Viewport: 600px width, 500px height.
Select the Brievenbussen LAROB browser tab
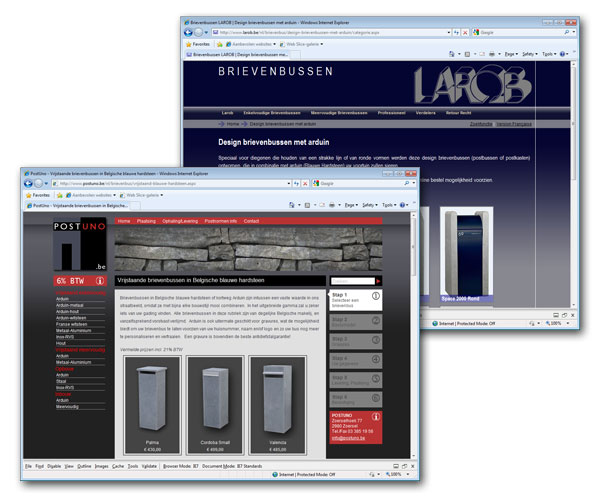(236, 54)
